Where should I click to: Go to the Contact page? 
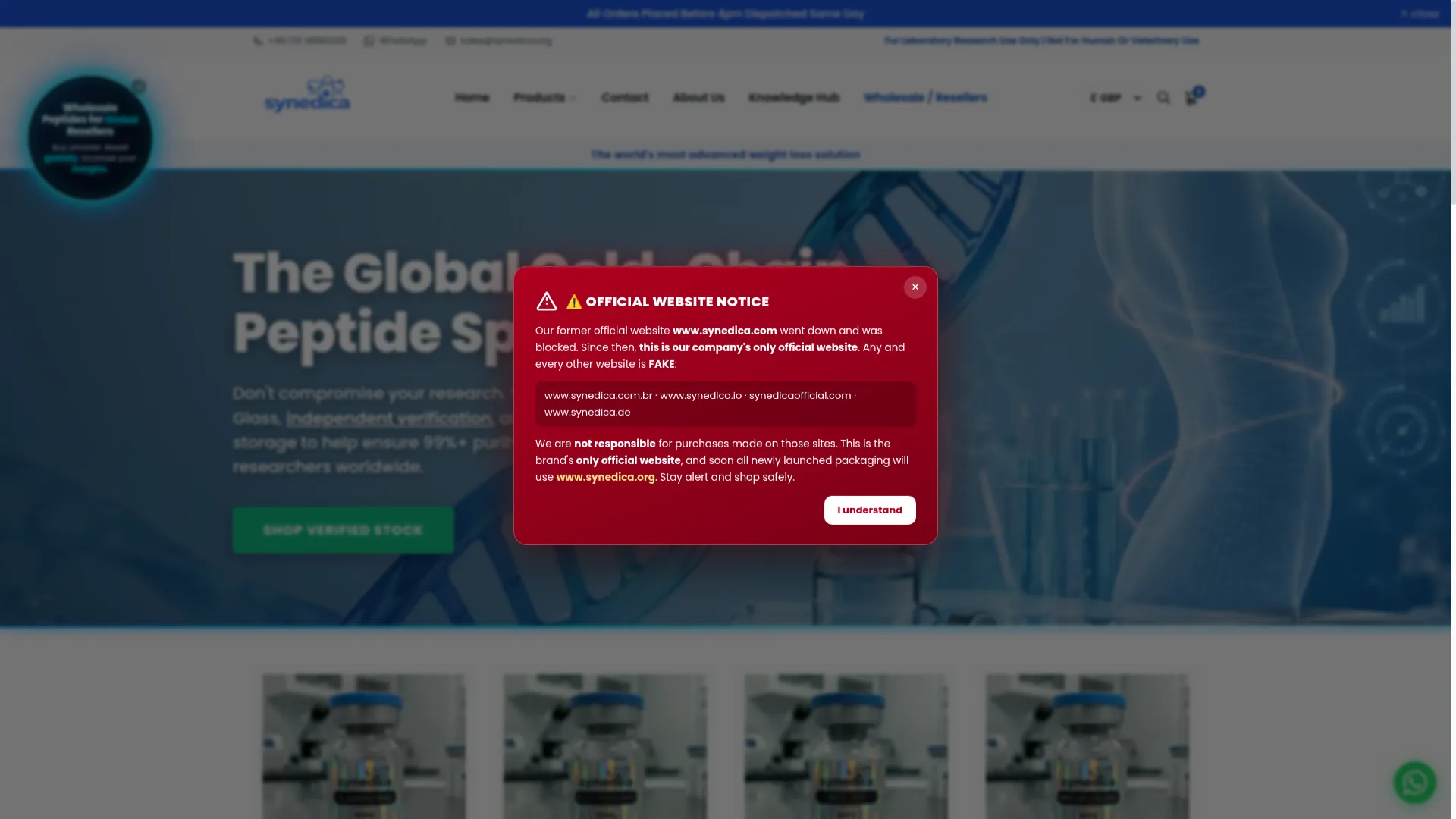[625, 98]
